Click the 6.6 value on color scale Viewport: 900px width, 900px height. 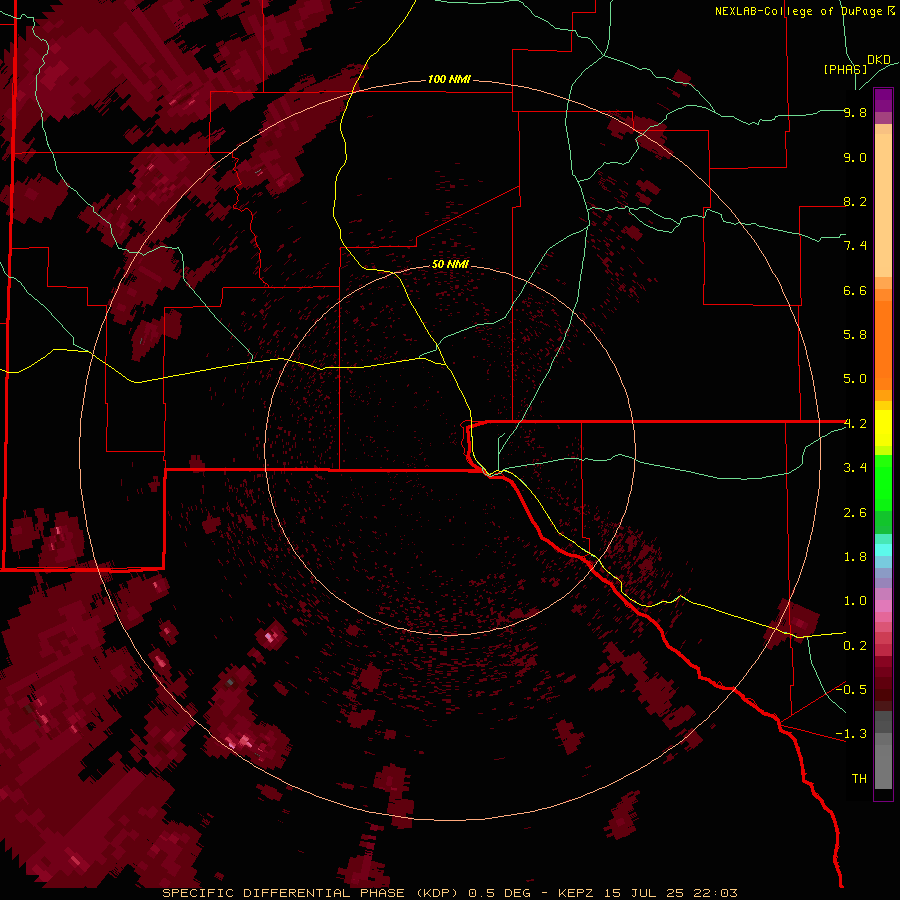855,290
